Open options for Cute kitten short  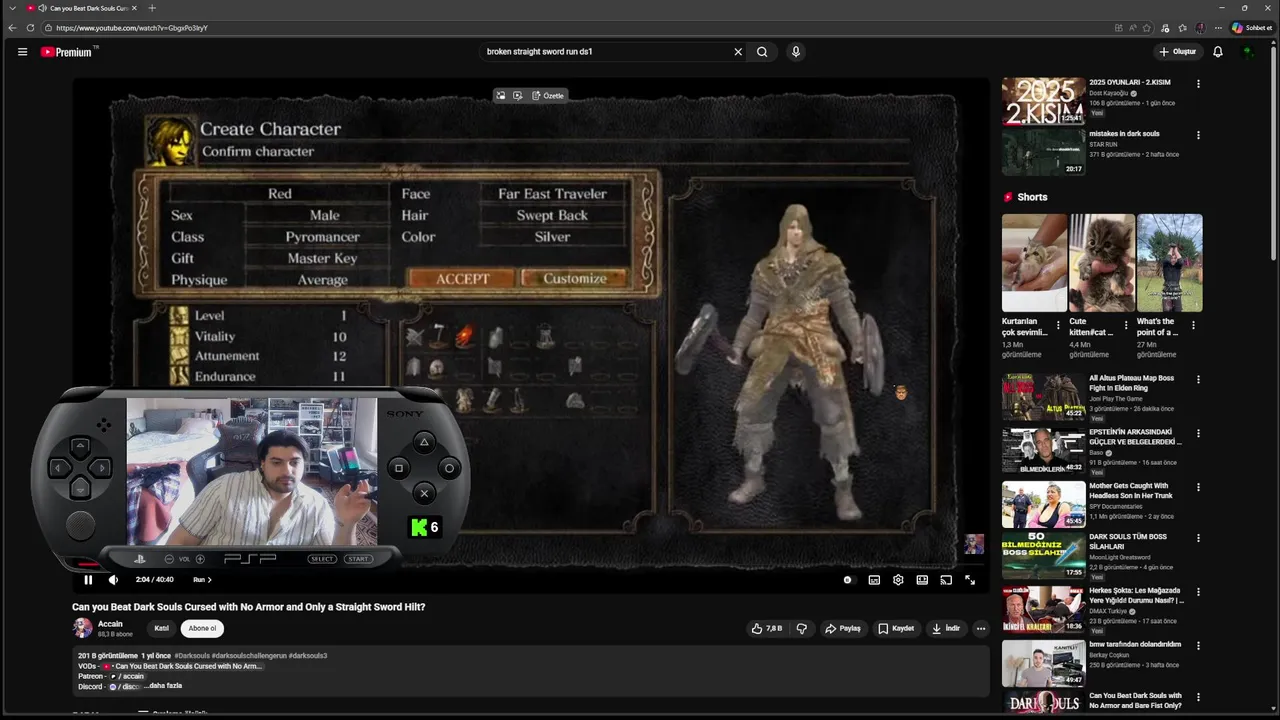click(x=1126, y=325)
